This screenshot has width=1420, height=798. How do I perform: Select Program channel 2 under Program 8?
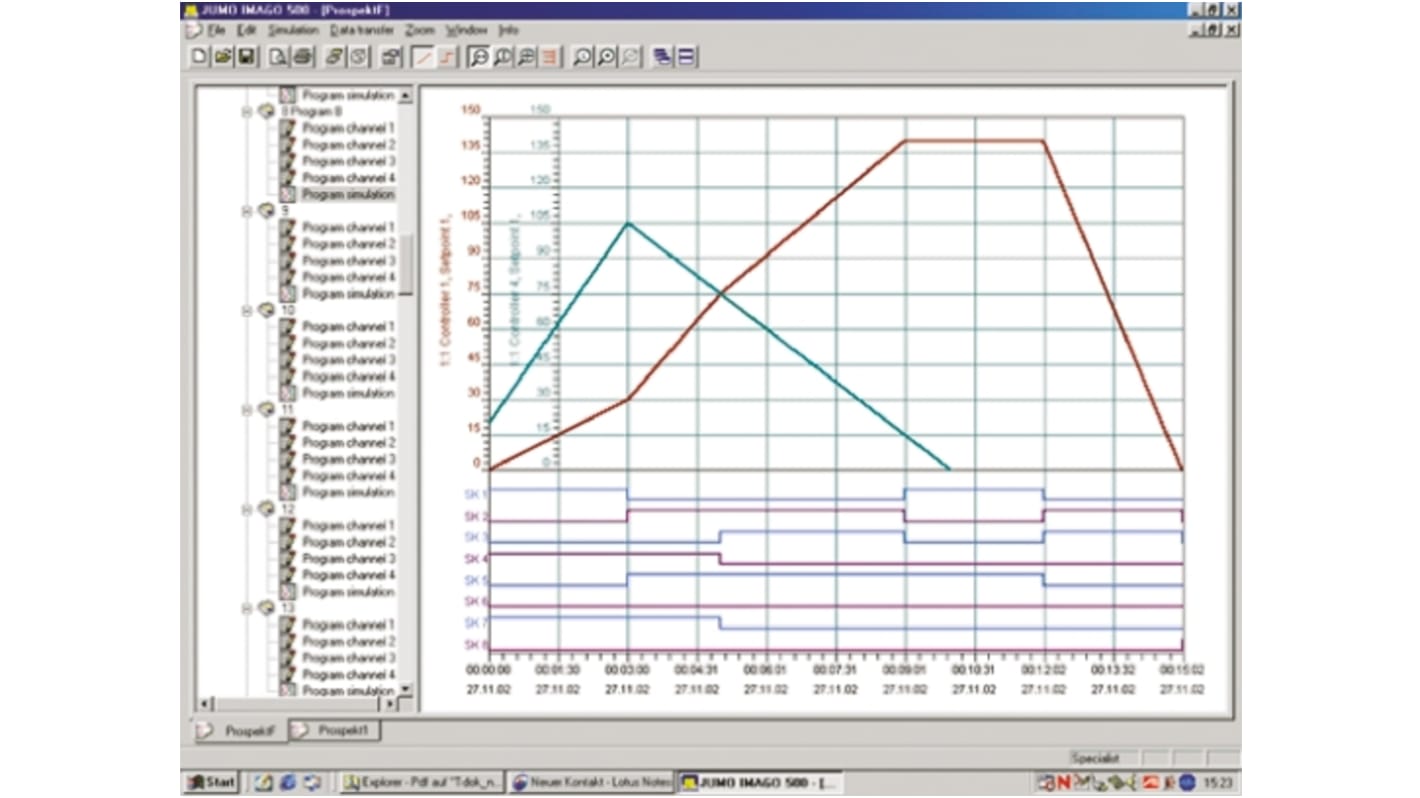pos(349,145)
